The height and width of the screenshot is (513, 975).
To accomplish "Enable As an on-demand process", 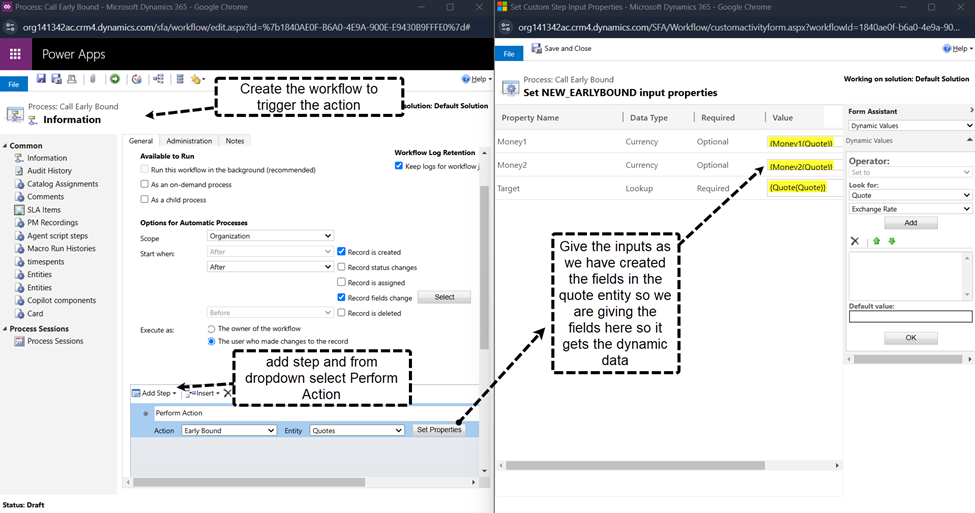I will (144, 184).
